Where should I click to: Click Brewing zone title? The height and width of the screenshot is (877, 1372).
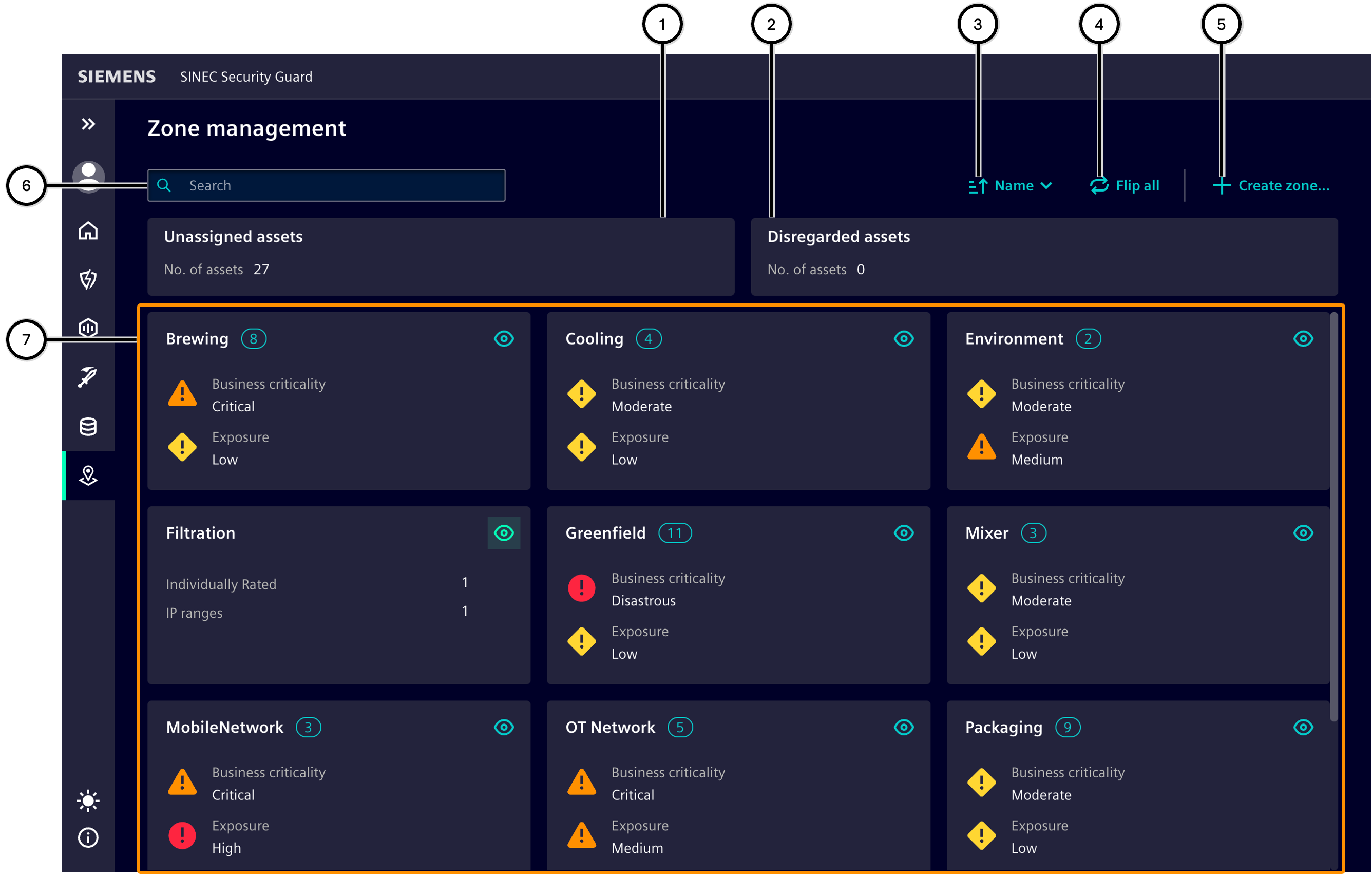pos(197,339)
